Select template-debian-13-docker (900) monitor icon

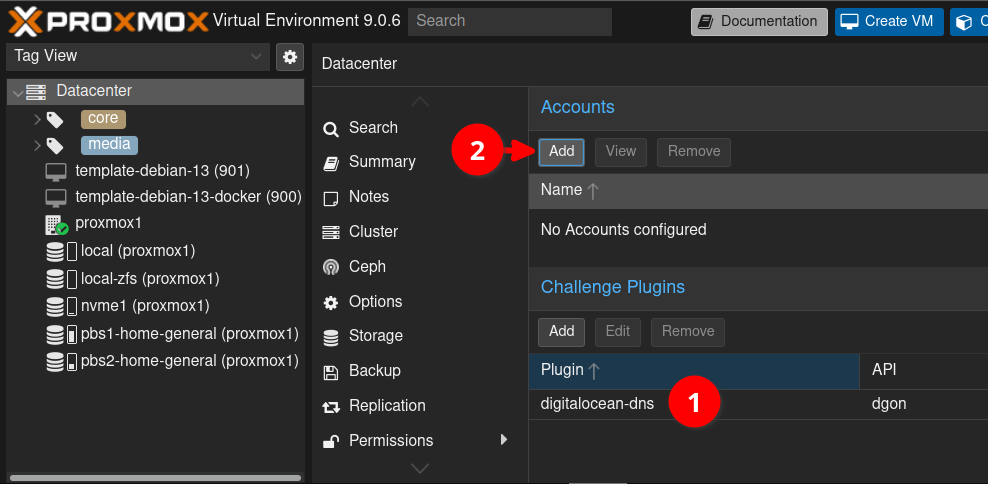[x=56, y=198]
